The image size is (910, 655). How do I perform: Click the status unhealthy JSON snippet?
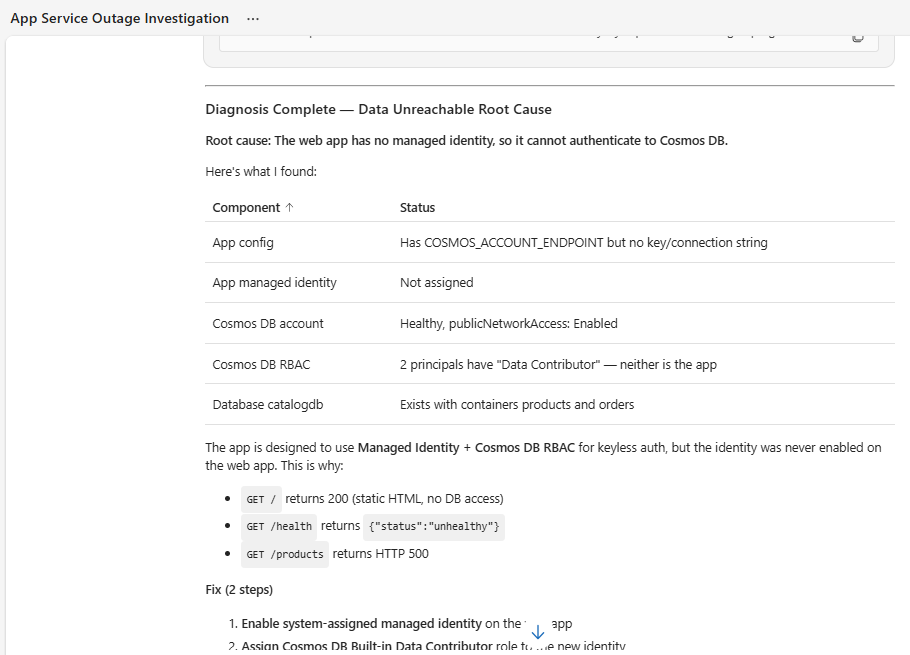(434, 526)
